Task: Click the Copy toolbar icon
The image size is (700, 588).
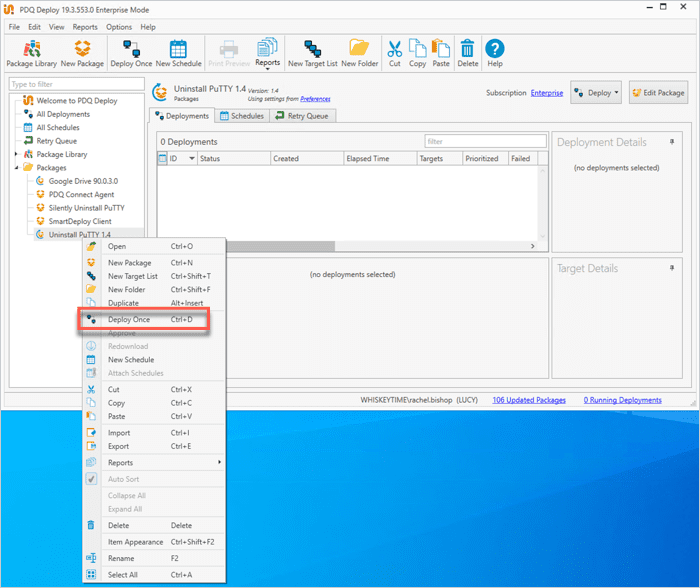Action: tap(417, 53)
